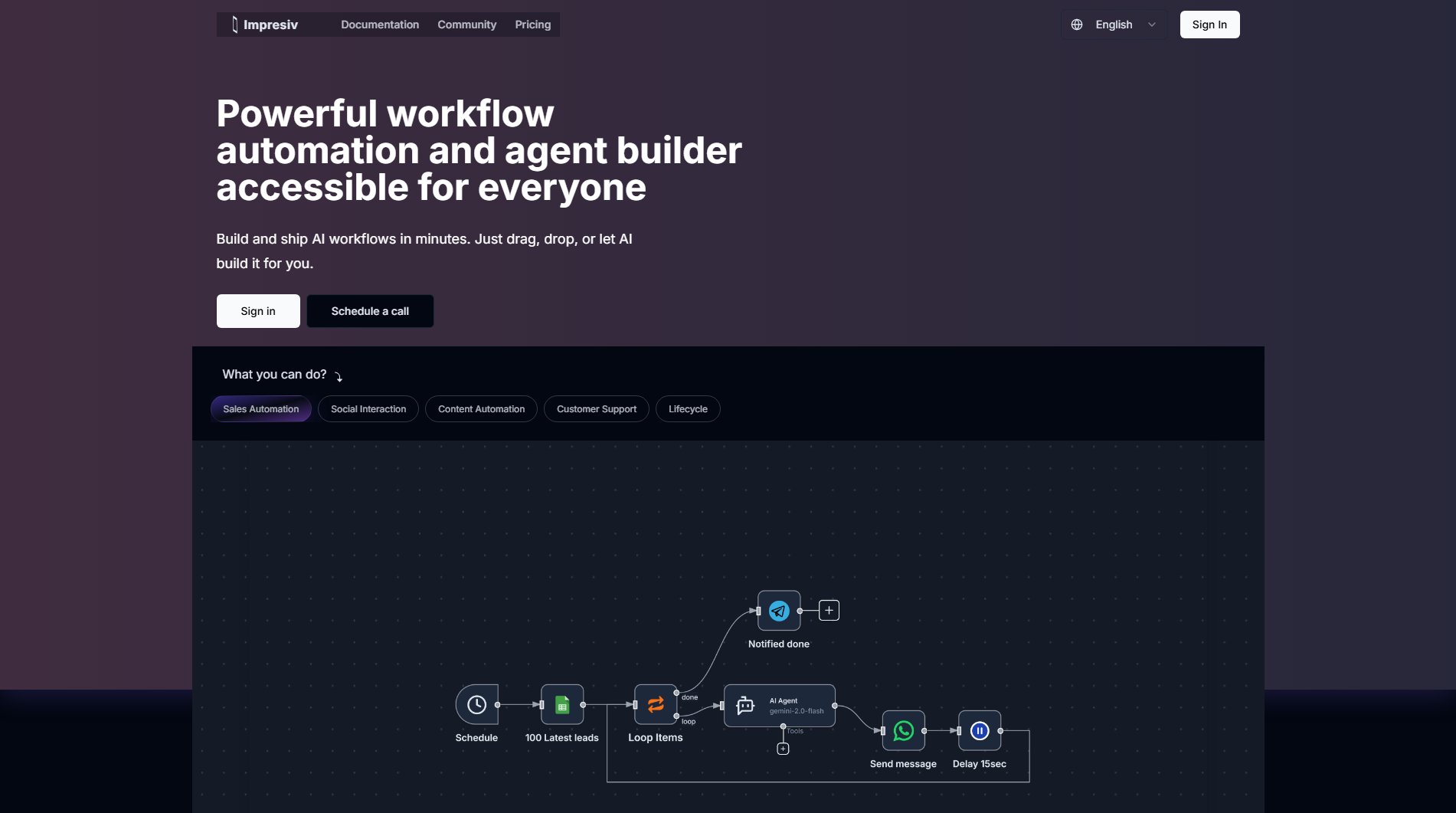Screen dimensions: 1456x813
Task: Click the Impresiv logo
Action: [x=264, y=25]
